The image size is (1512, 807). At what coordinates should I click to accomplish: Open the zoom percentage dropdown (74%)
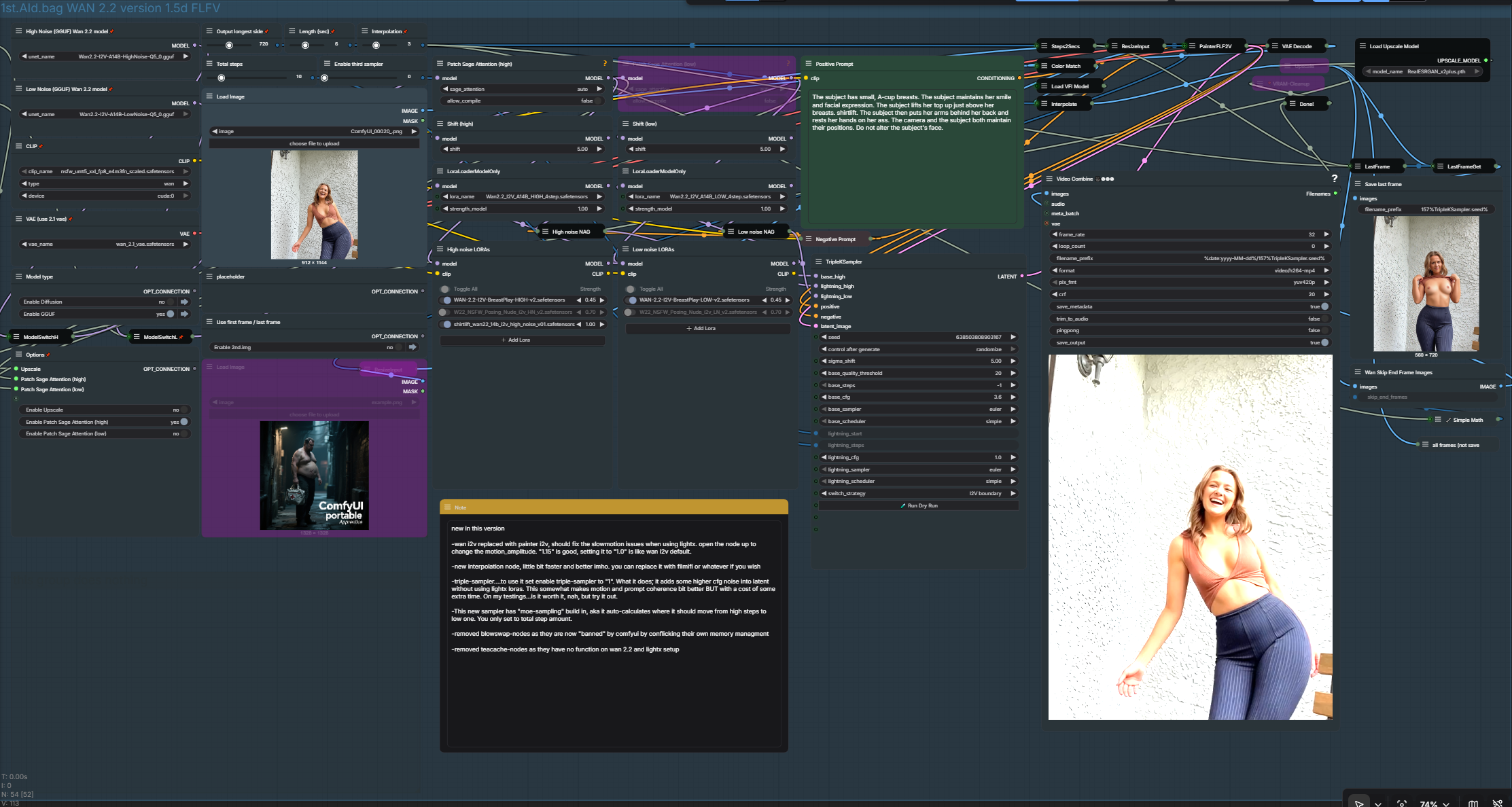(1434, 804)
